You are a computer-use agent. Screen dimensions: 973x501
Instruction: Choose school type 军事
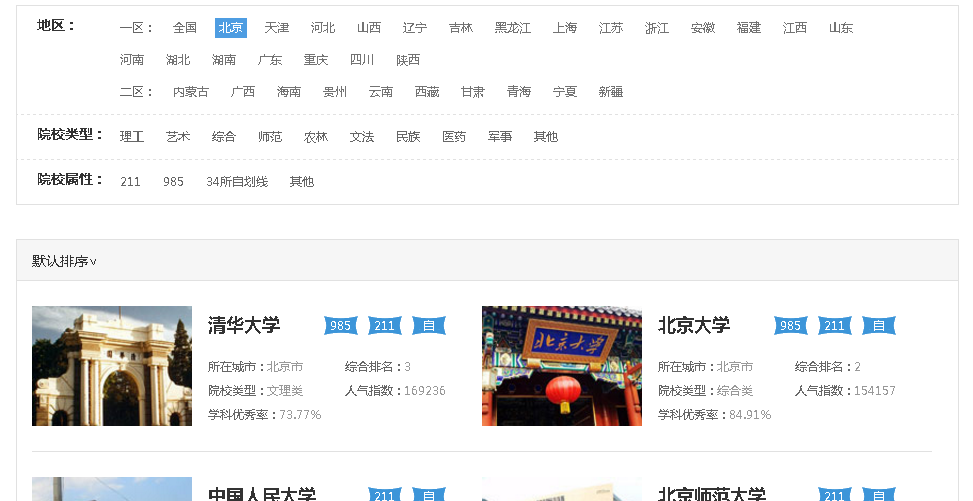[500, 137]
